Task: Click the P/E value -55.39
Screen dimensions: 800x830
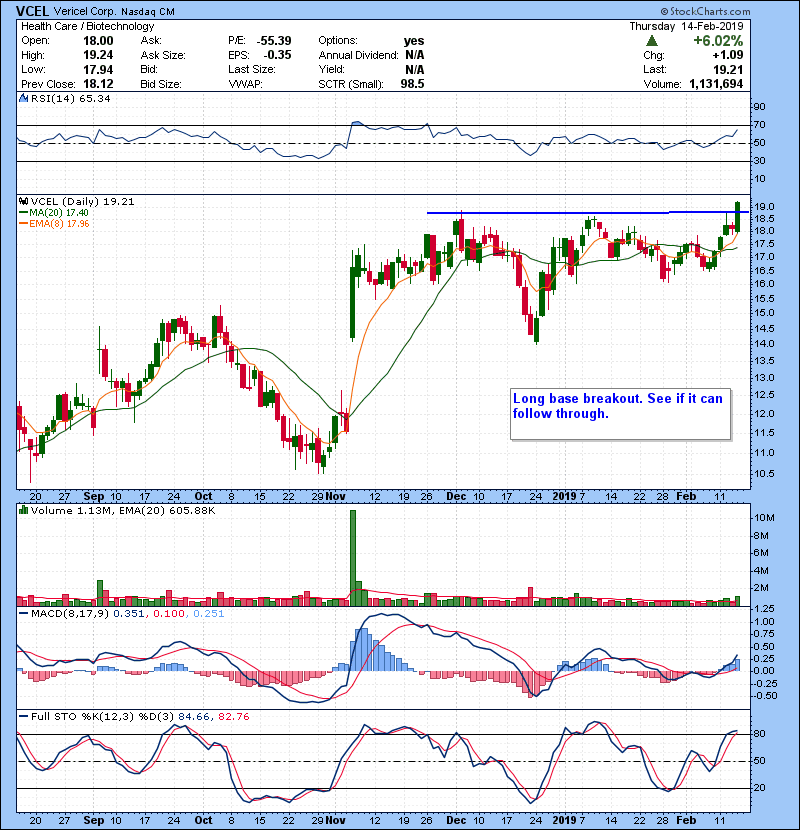Action: click(274, 41)
